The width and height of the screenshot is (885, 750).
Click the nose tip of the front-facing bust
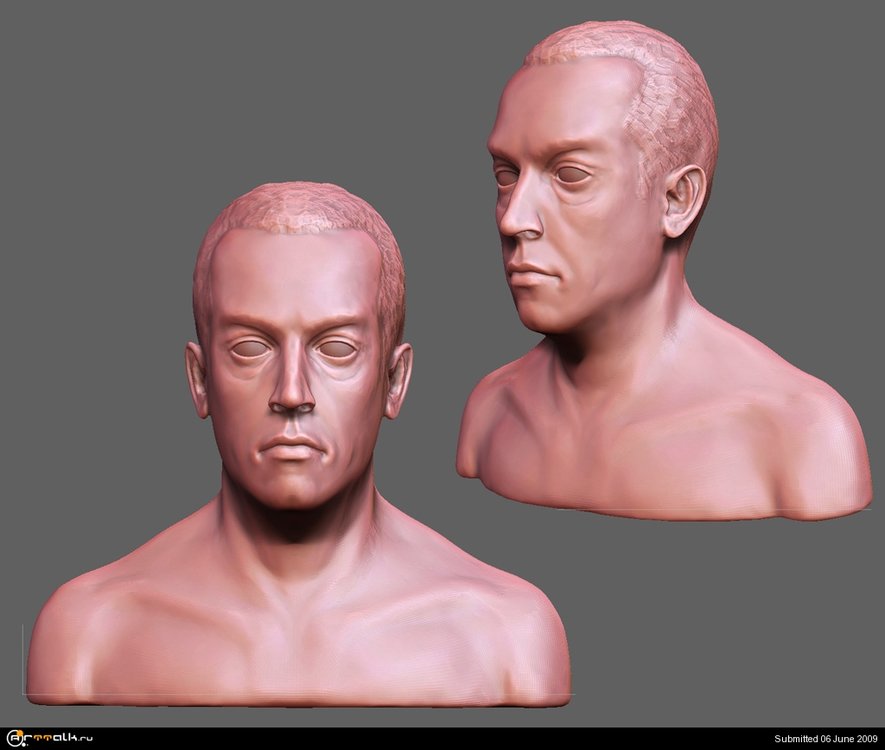click(x=292, y=400)
